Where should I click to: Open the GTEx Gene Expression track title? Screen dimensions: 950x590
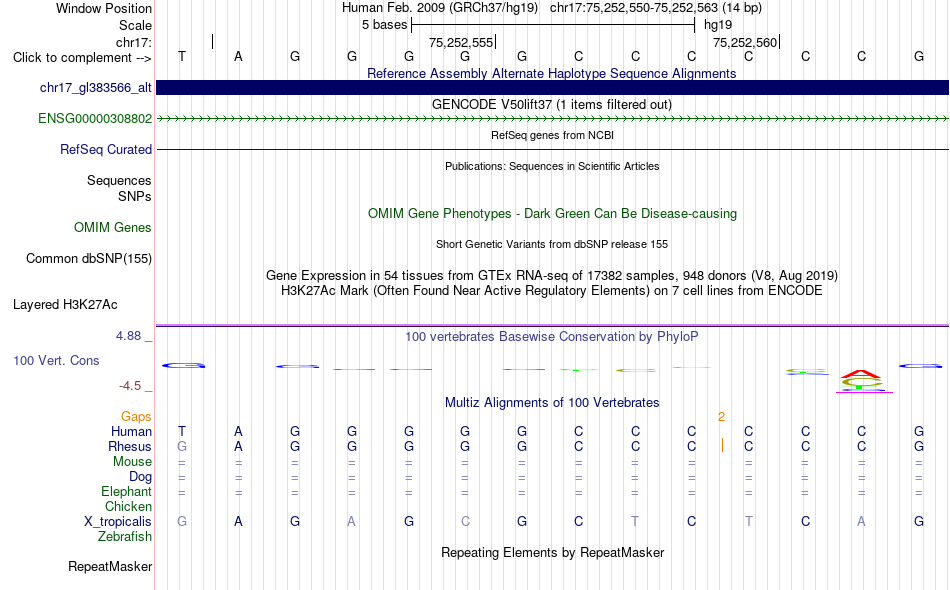tap(552, 276)
